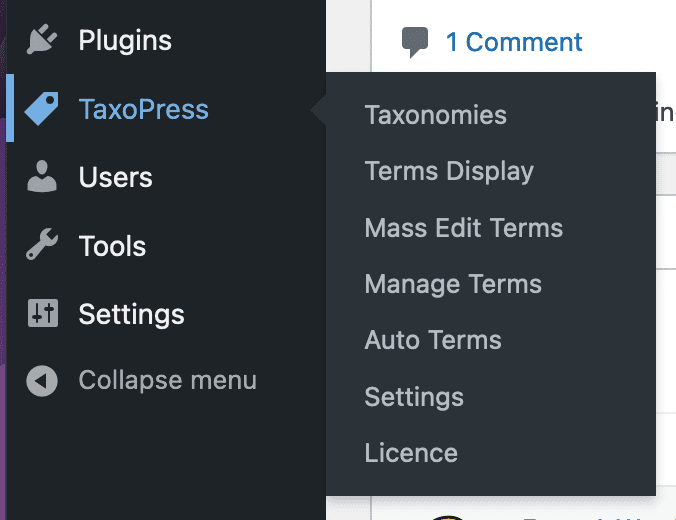
Task: Click the Tools wrench icon
Action: 42,244
